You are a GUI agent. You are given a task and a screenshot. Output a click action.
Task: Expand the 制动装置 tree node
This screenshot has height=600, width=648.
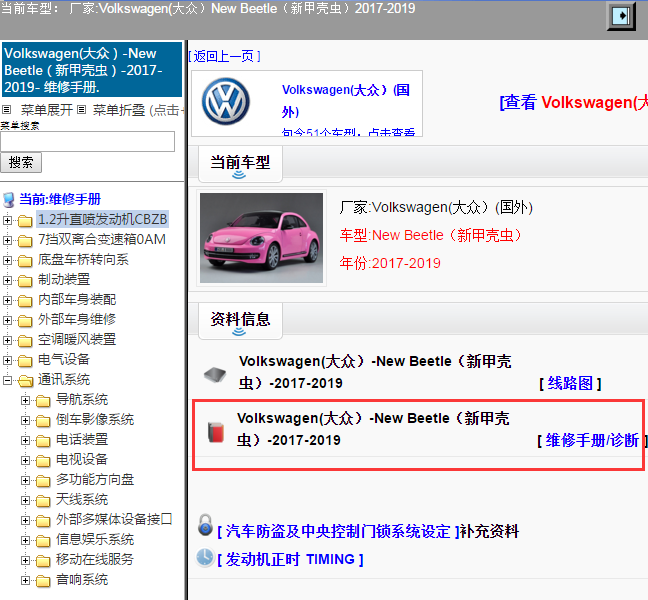pos(7,280)
